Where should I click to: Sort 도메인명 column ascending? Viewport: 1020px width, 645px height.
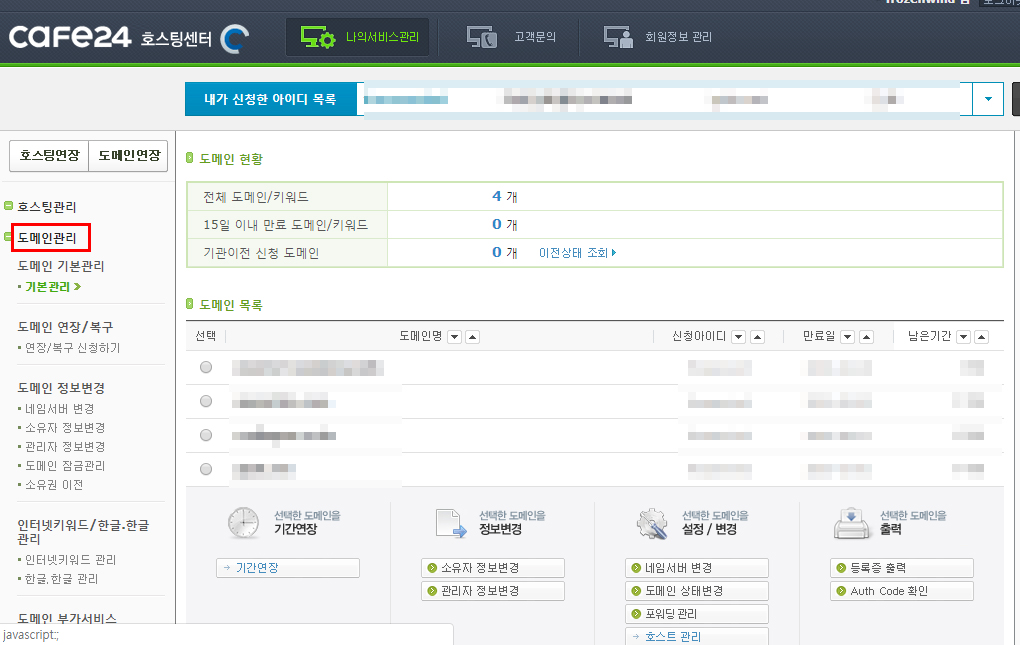pos(473,337)
